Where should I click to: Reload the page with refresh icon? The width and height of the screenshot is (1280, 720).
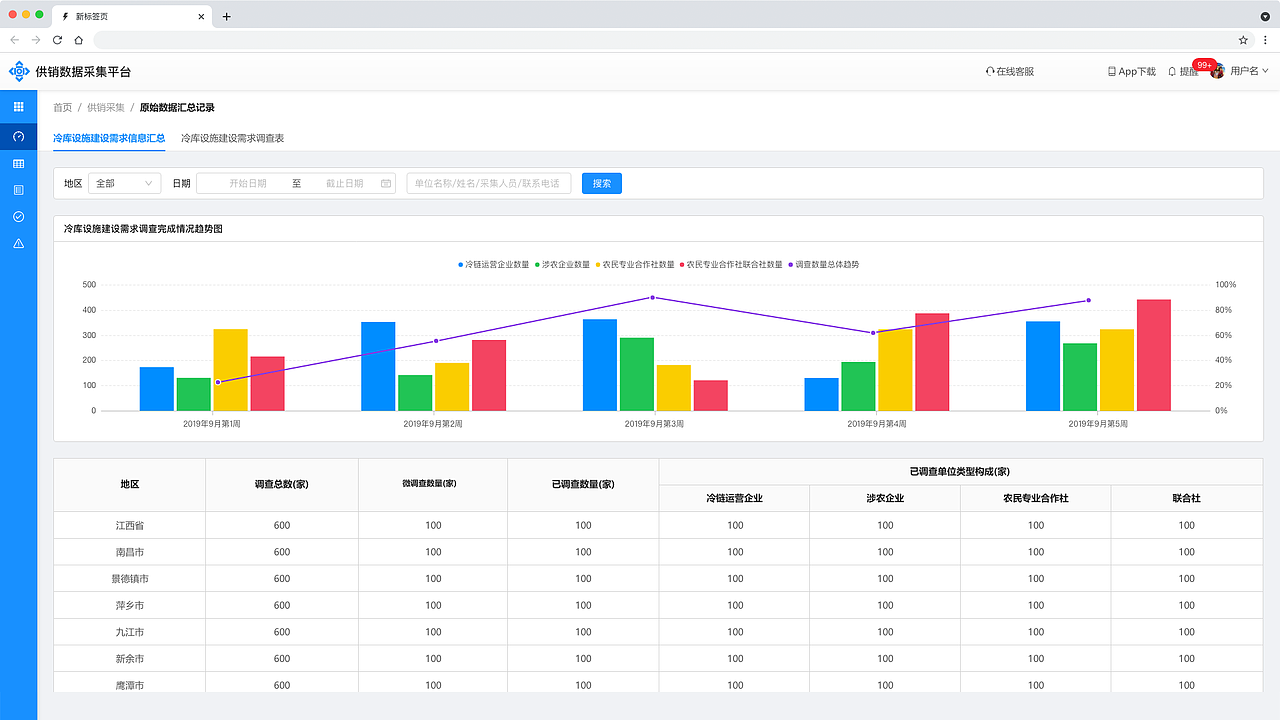pos(57,40)
